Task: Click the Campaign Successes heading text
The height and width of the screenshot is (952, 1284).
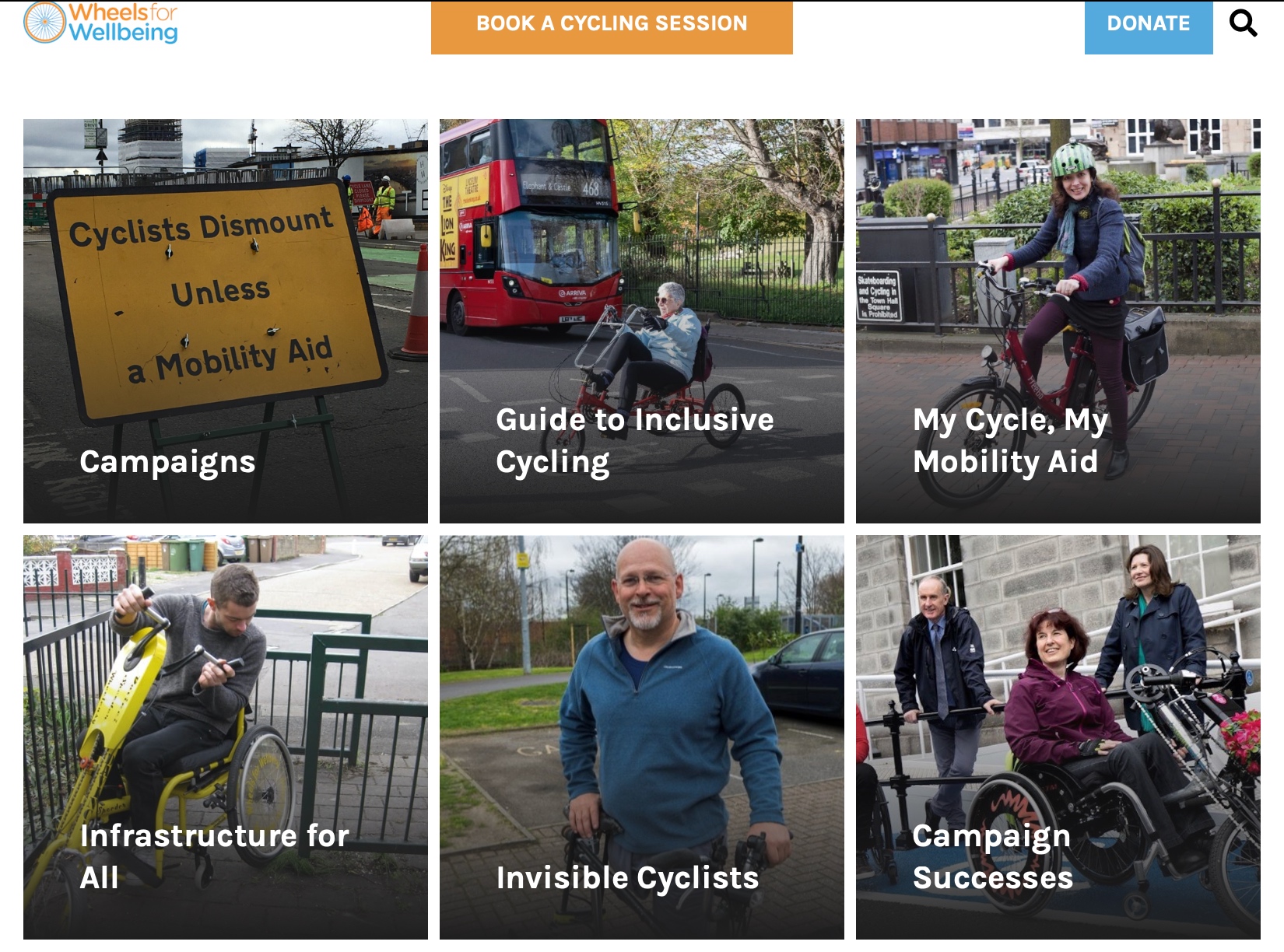Action: [992, 856]
